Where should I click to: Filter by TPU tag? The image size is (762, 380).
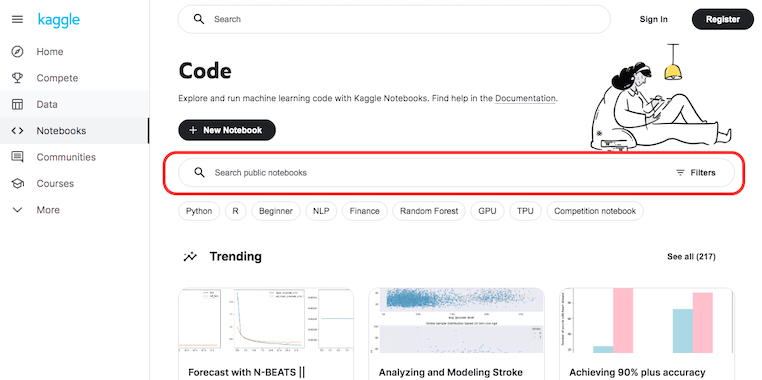pyautogui.click(x=525, y=211)
